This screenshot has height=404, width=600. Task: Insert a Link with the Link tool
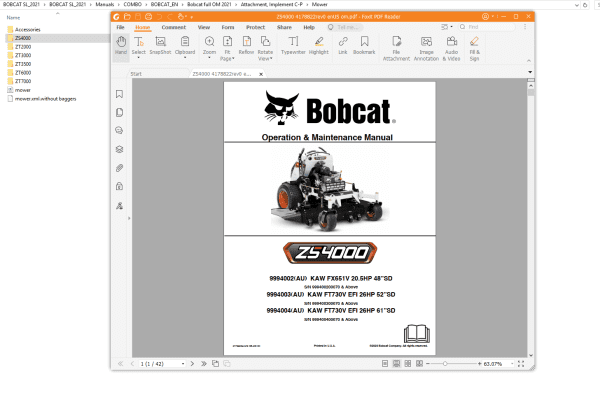pyautogui.click(x=343, y=46)
